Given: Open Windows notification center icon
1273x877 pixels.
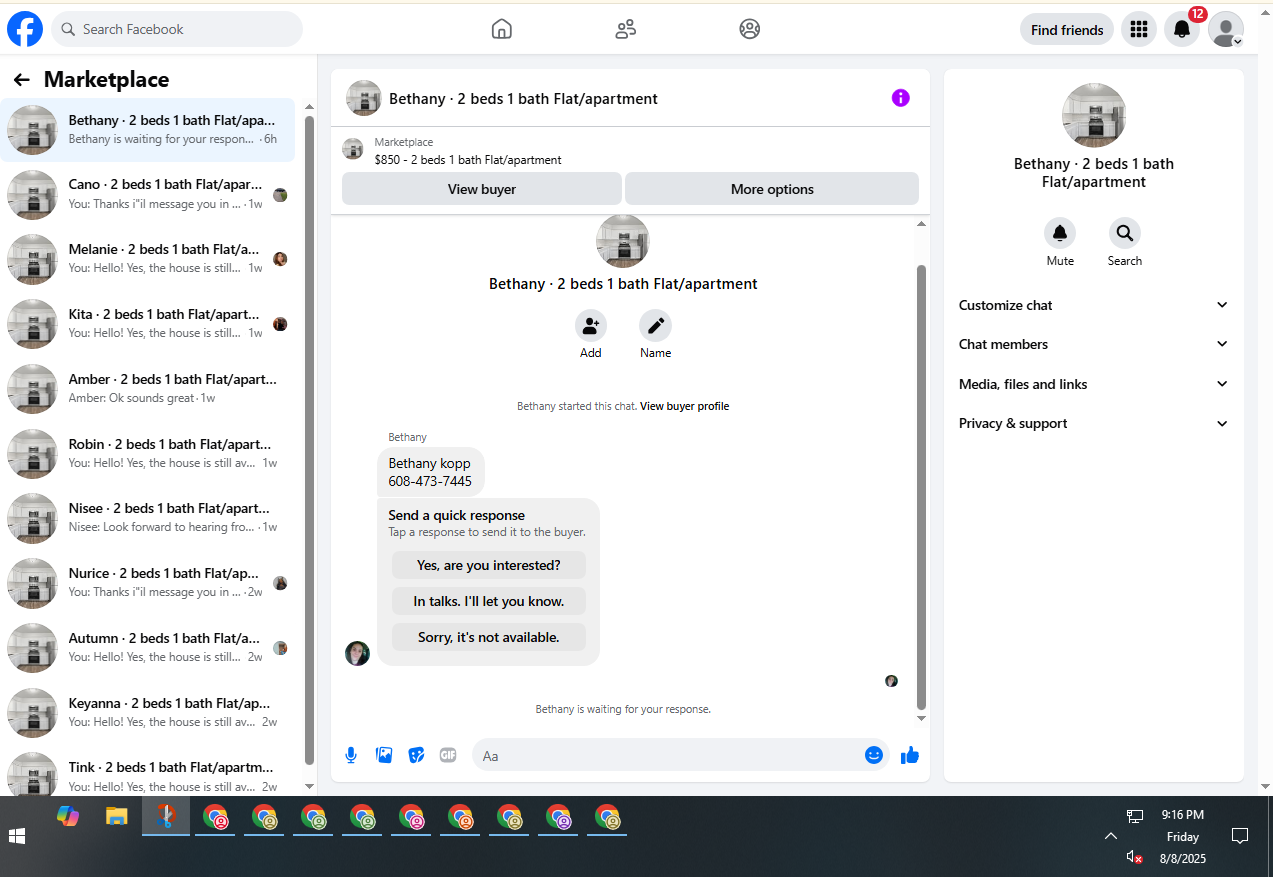Looking at the screenshot, I should [1240, 836].
